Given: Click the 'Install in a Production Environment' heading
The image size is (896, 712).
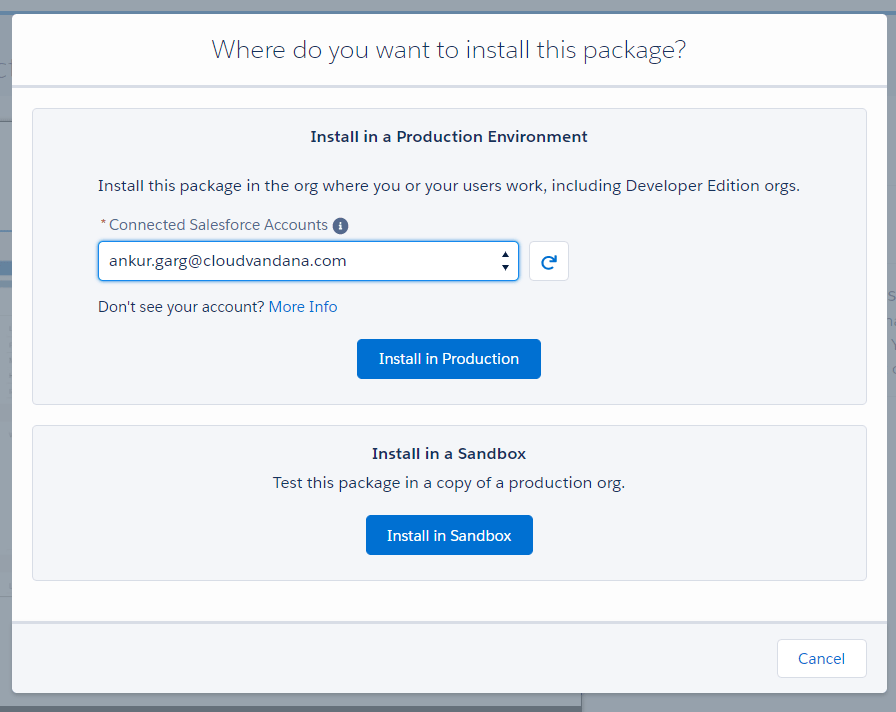Looking at the screenshot, I should tap(449, 137).
